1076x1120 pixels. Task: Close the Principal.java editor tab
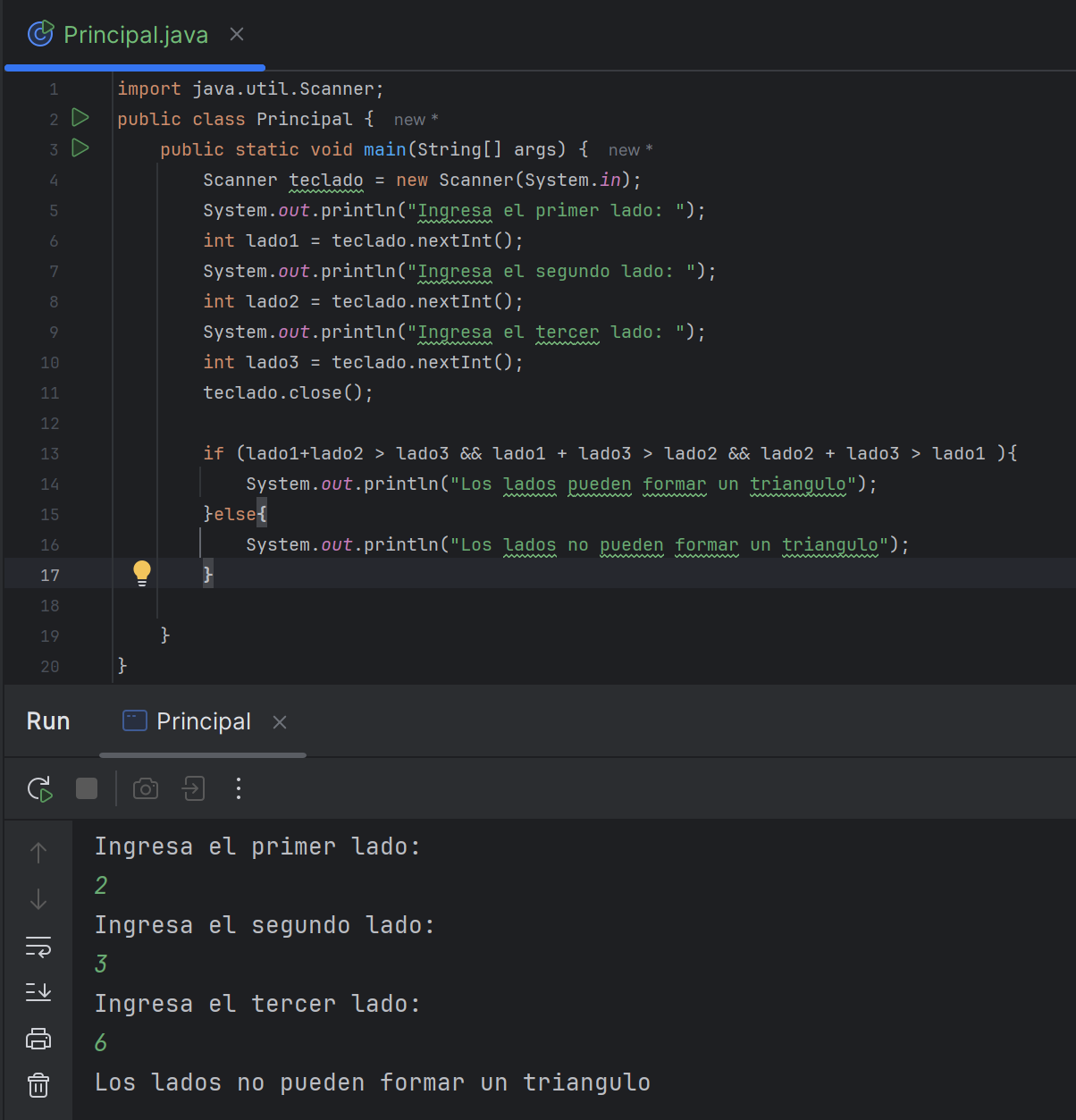pyautogui.click(x=237, y=34)
